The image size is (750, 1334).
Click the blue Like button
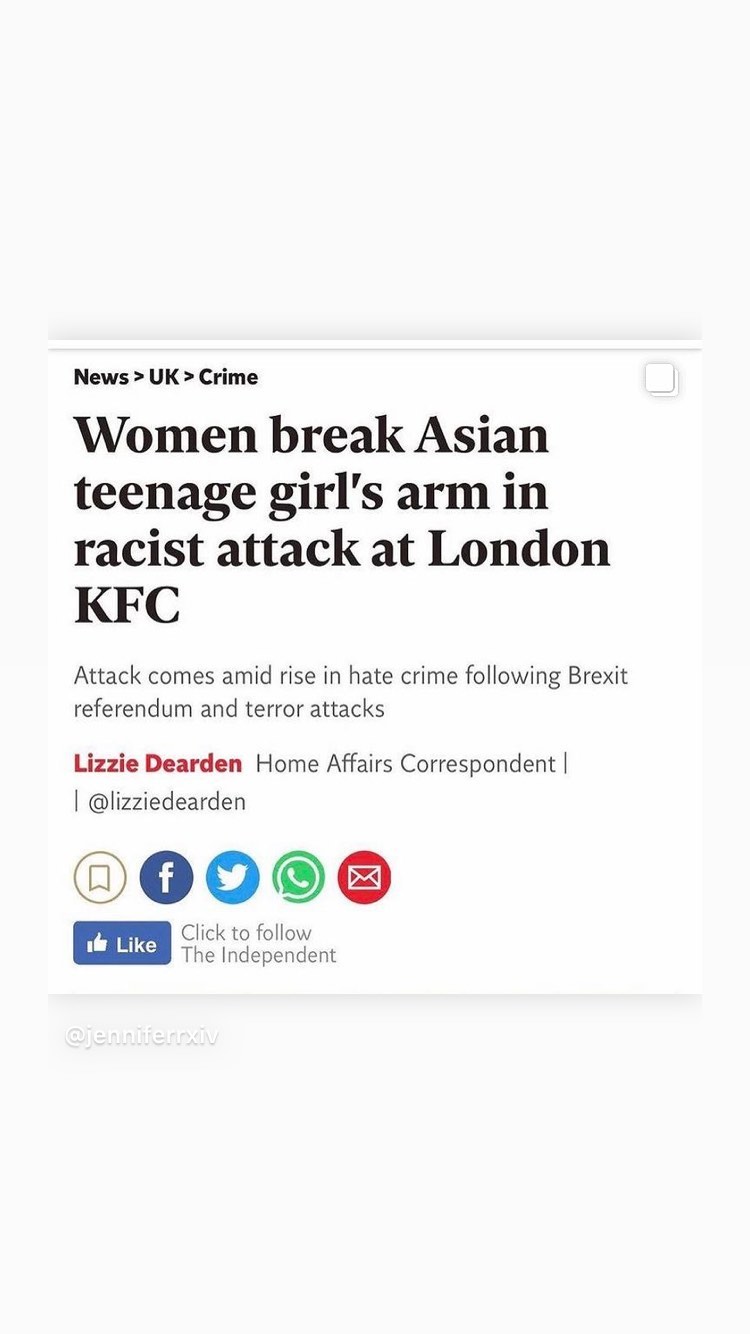[x=122, y=943]
